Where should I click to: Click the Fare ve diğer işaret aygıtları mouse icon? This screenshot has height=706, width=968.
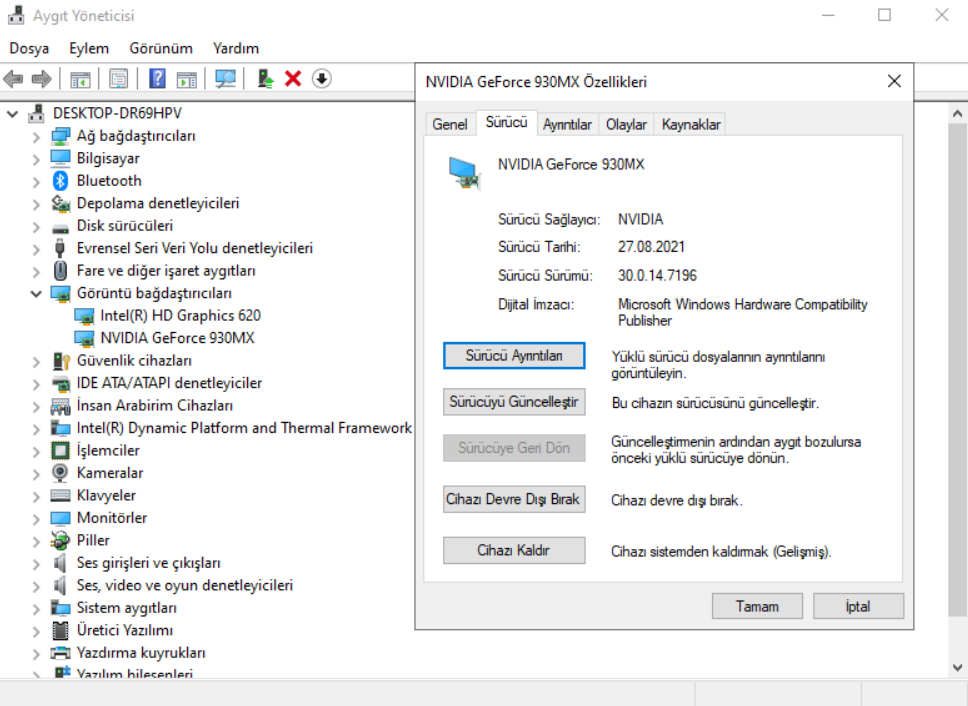60,270
